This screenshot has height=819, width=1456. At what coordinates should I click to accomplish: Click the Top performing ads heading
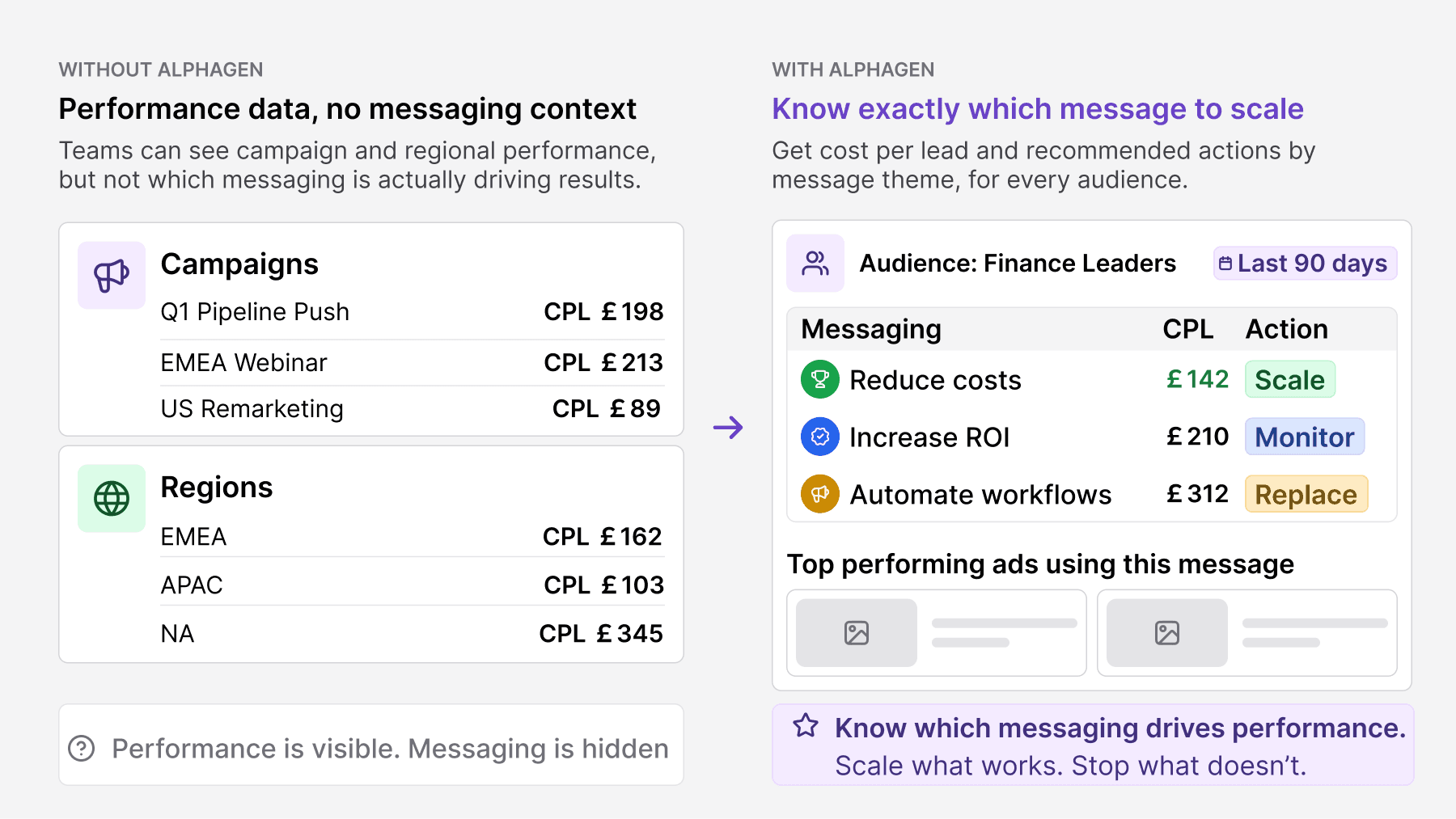(x=1040, y=564)
